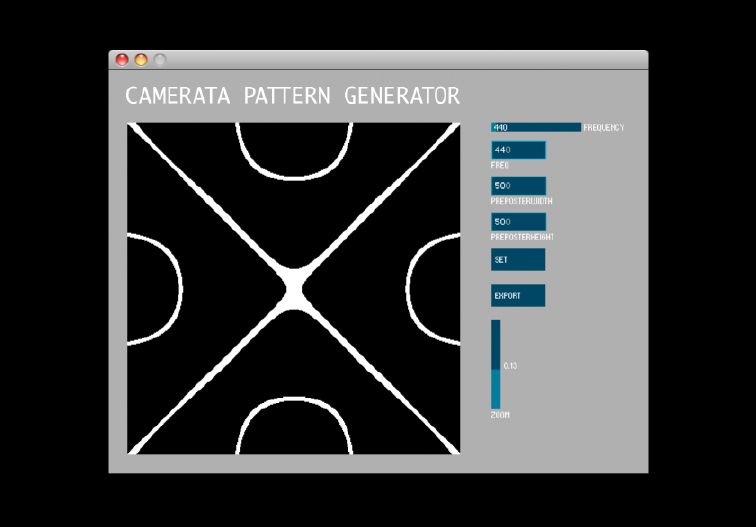Viewport: 756px width, 527px height.
Task: Click the FREQUENCY label text
Action: (604, 128)
